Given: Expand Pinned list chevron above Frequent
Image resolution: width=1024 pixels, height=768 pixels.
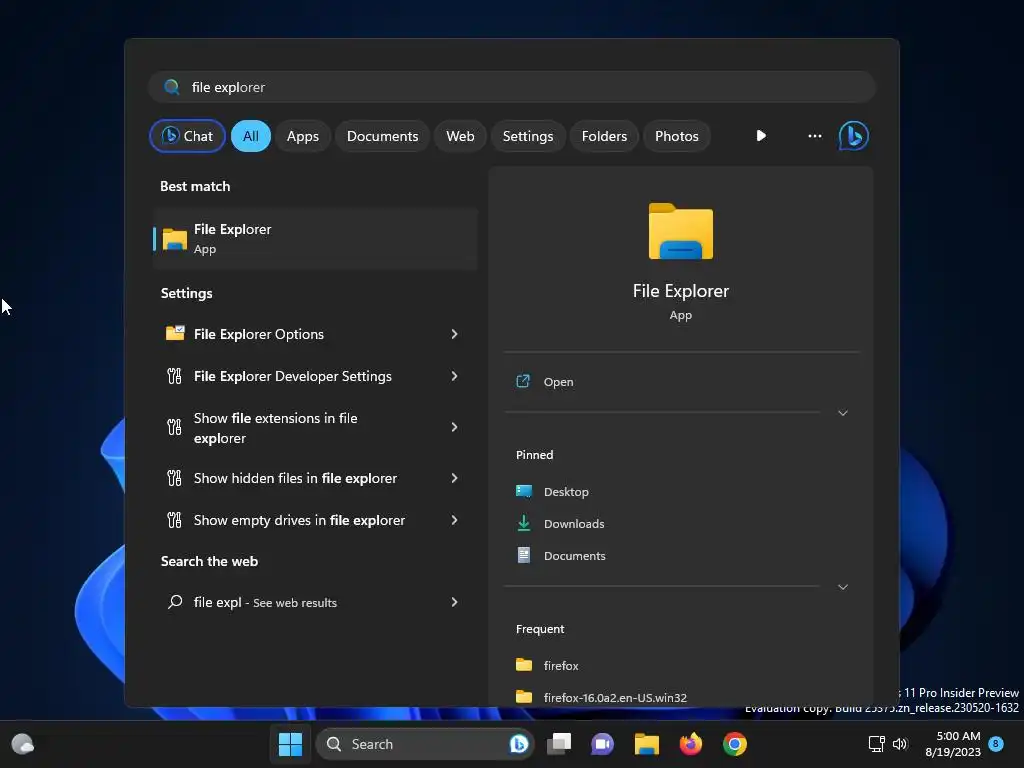Looking at the screenshot, I should point(842,587).
